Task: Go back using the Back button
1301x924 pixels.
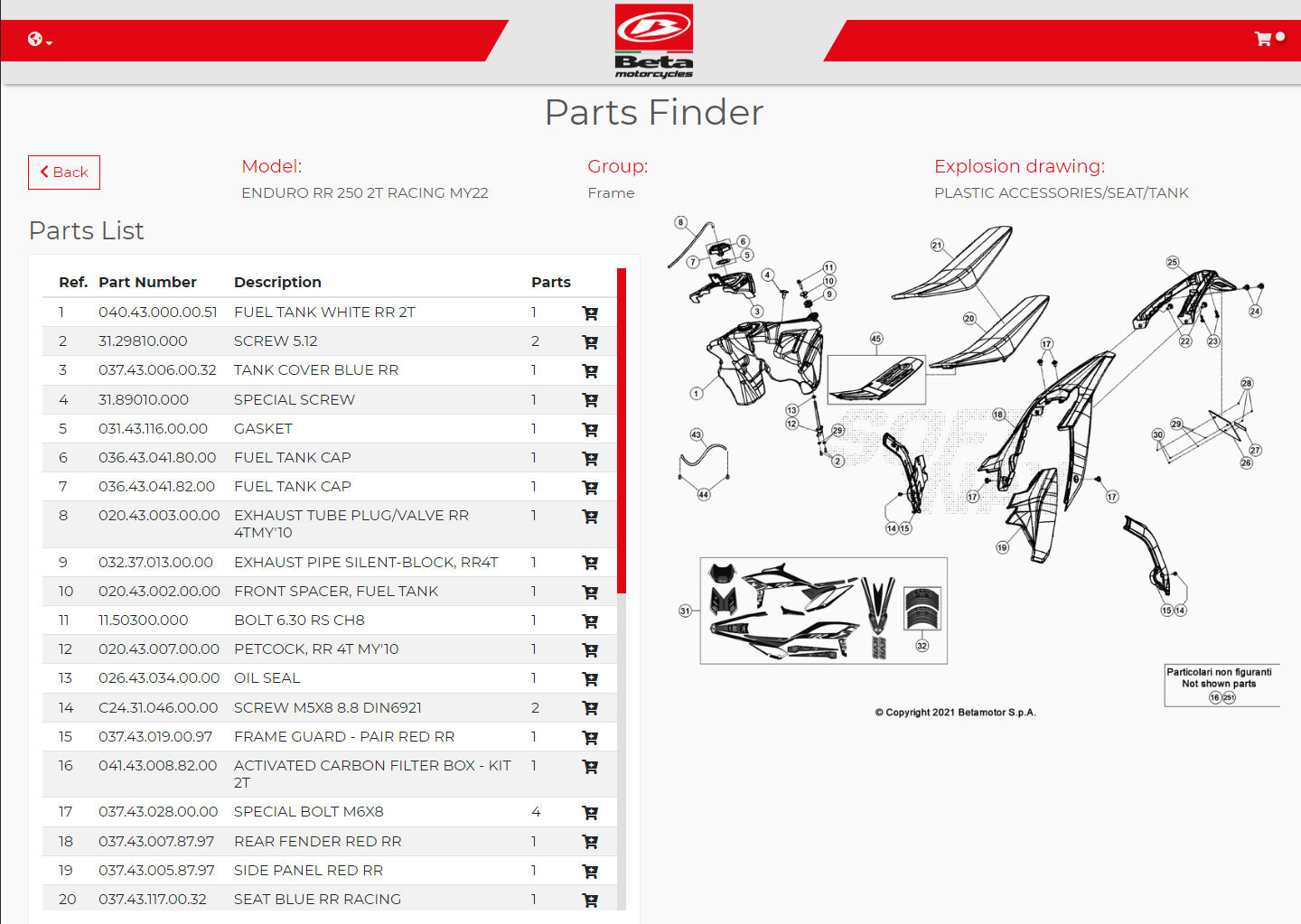Action: pyautogui.click(x=64, y=173)
